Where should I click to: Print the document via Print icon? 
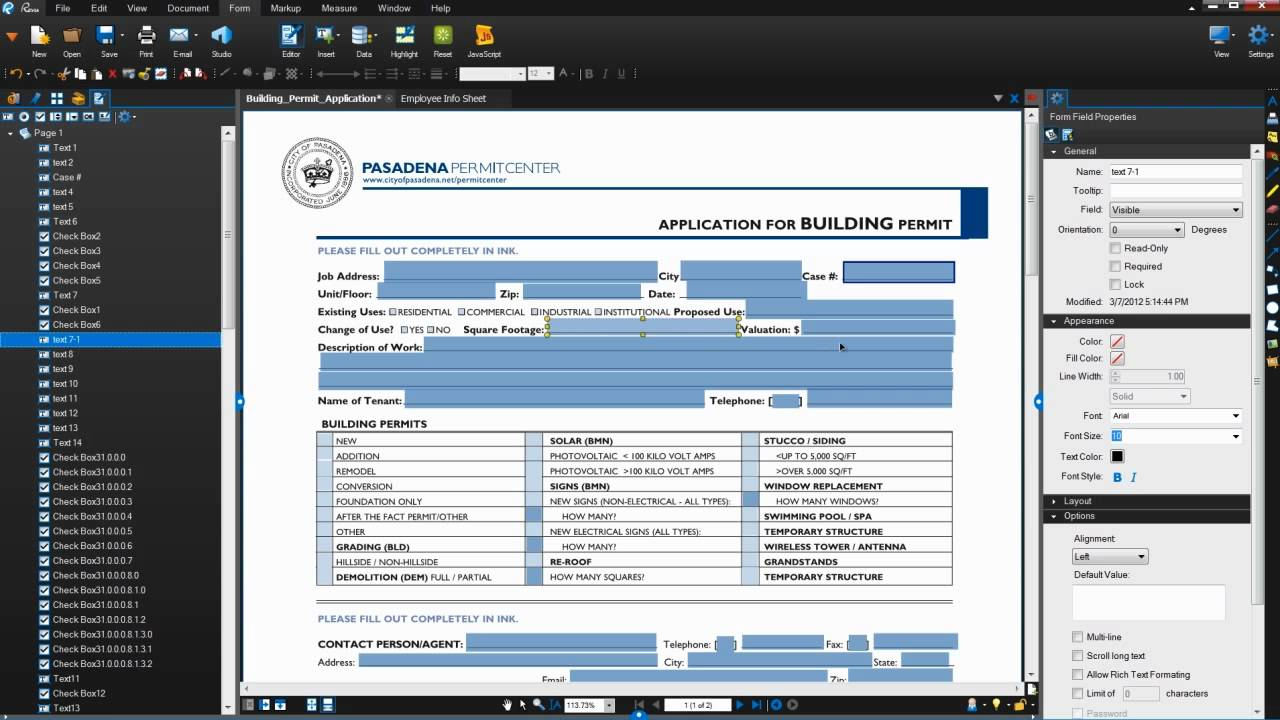point(146,40)
